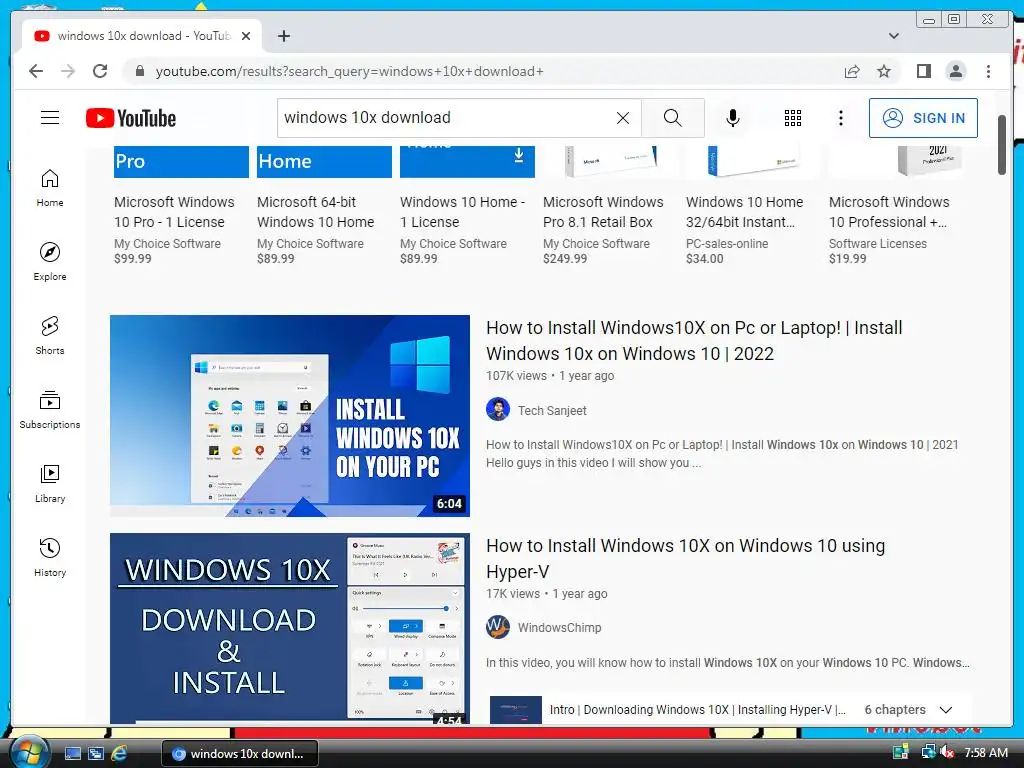The image size is (1024, 768).
Task: Click the WindowsChimp channel avatar
Action: tap(498, 627)
